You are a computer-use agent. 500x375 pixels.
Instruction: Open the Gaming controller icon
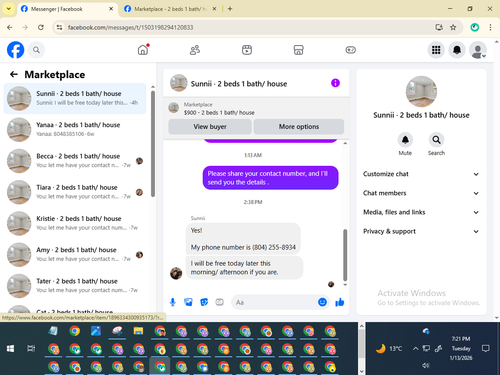(x=350, y=50)
